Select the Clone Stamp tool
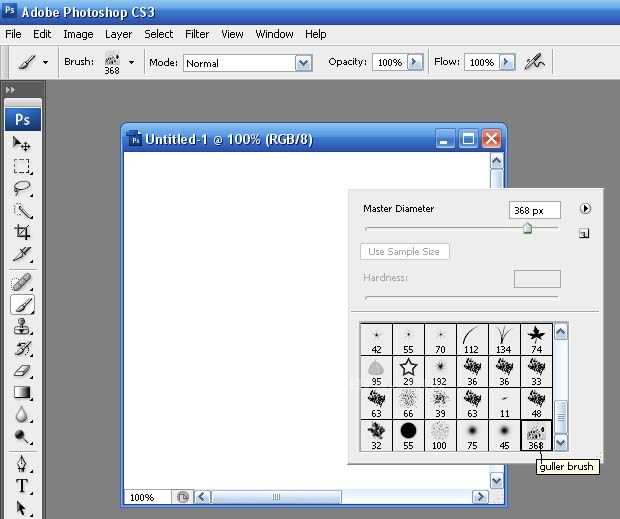Image resolution: width=620 pixels, height=519 pixels. tap(22, 326)
